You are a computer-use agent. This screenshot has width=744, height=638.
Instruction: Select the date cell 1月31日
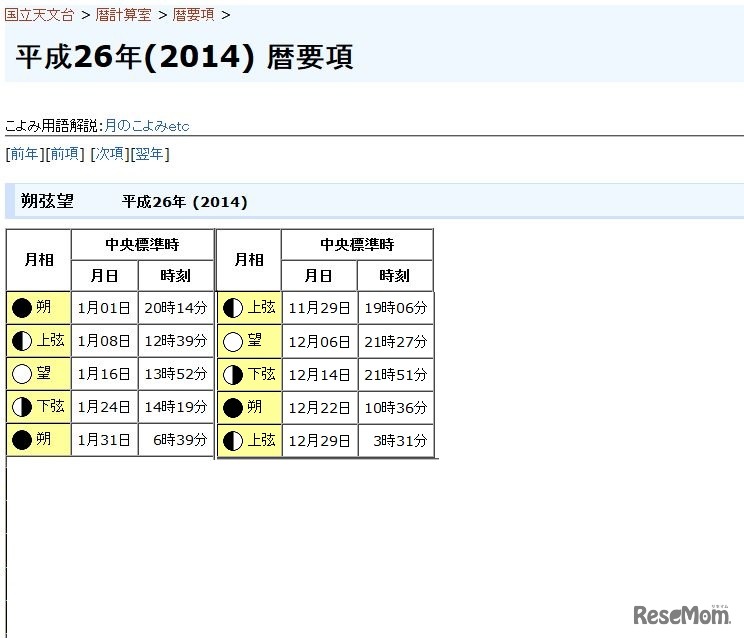[x=104, y=440]
